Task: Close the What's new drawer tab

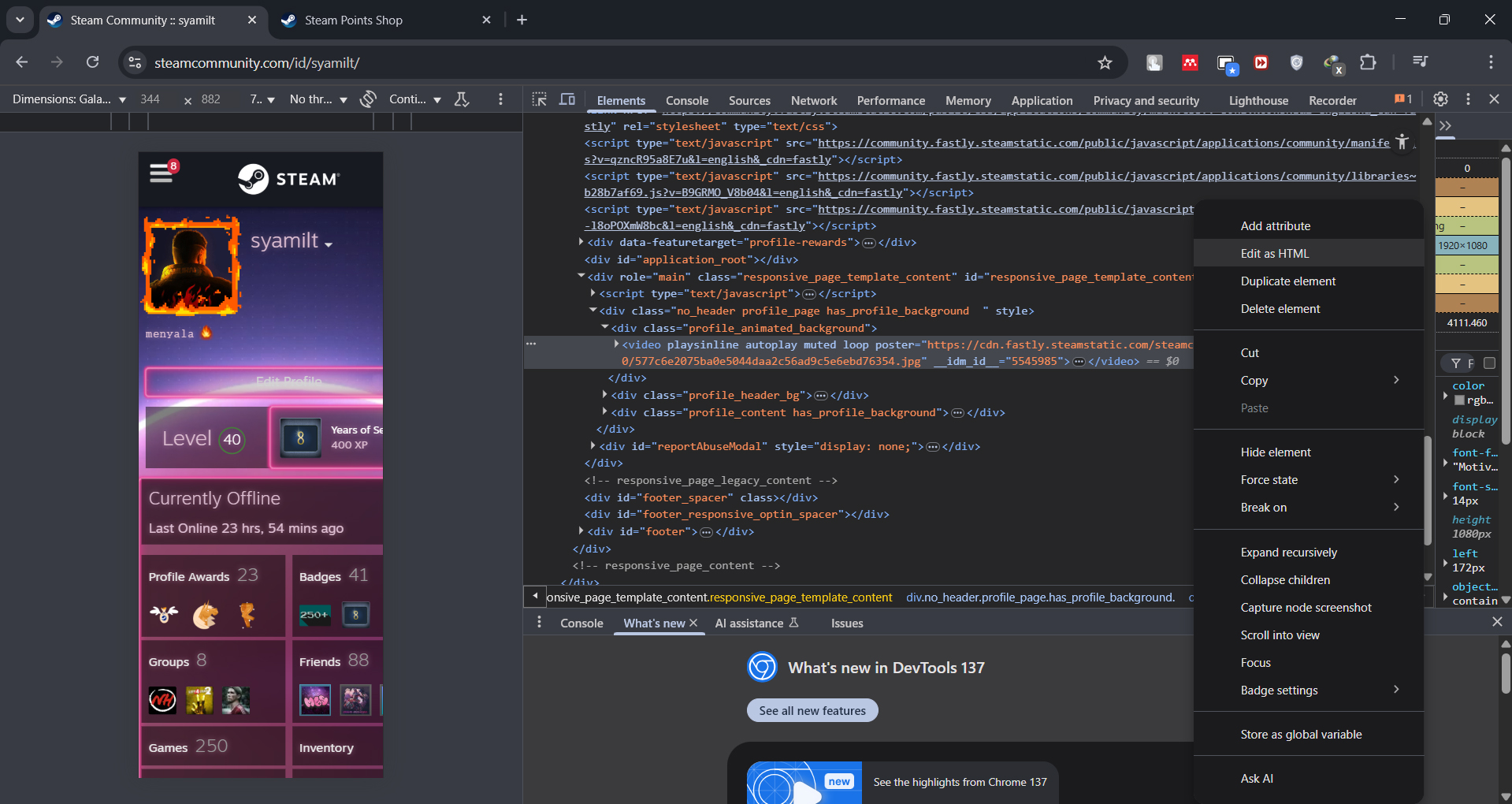Action: tap(693, 623)
